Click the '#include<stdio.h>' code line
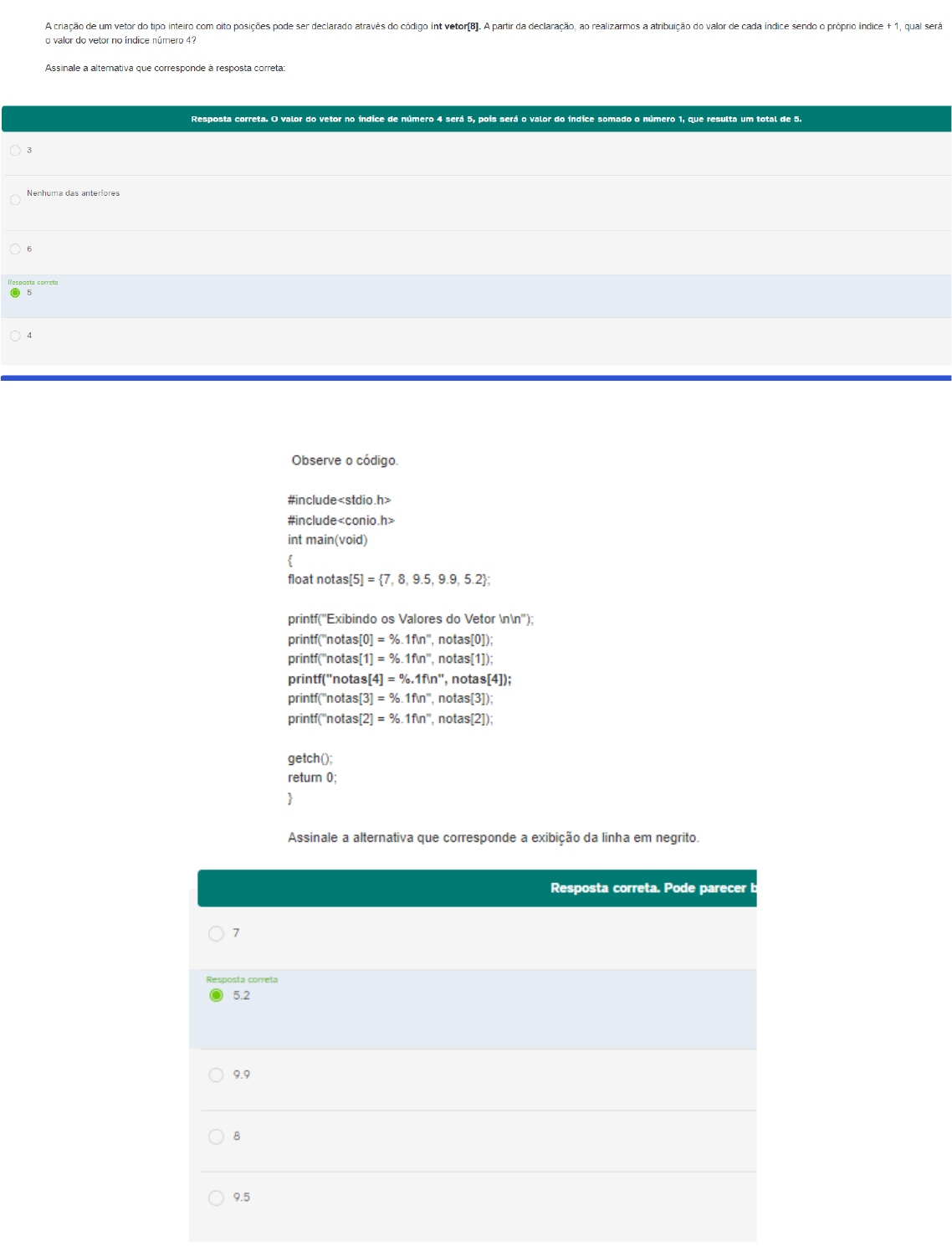 [340, 500]
